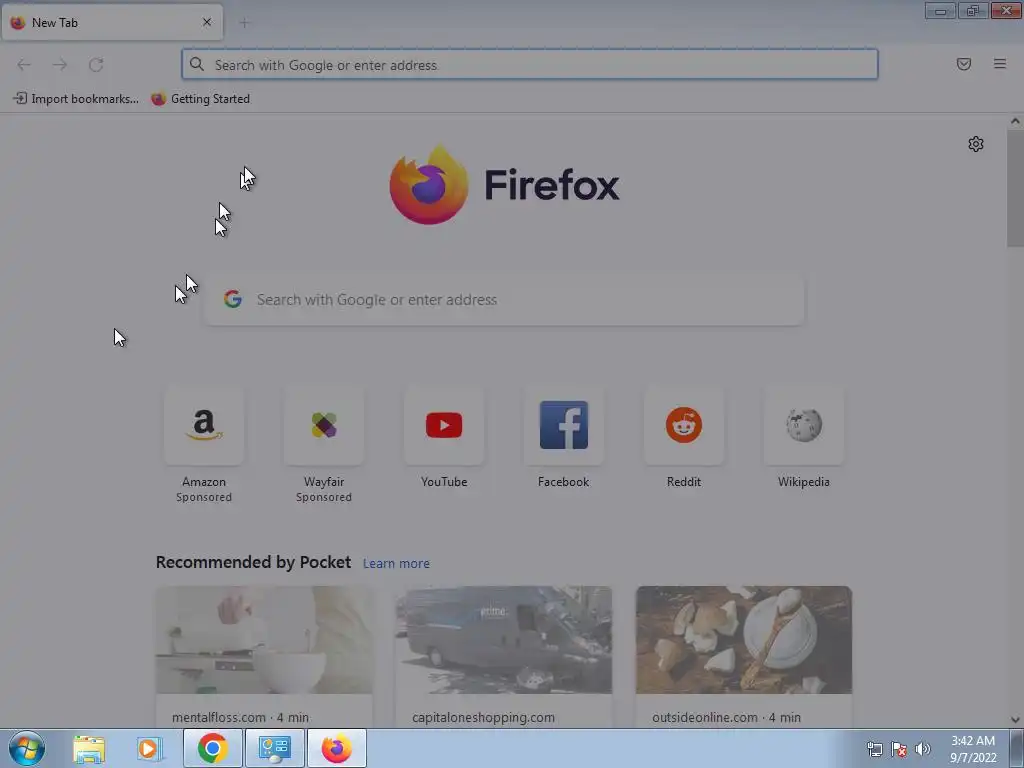The height and width of the screenshot is (768, 1024).
Task: Click the Forward navigation arrow
Action: tap(60, 65)
